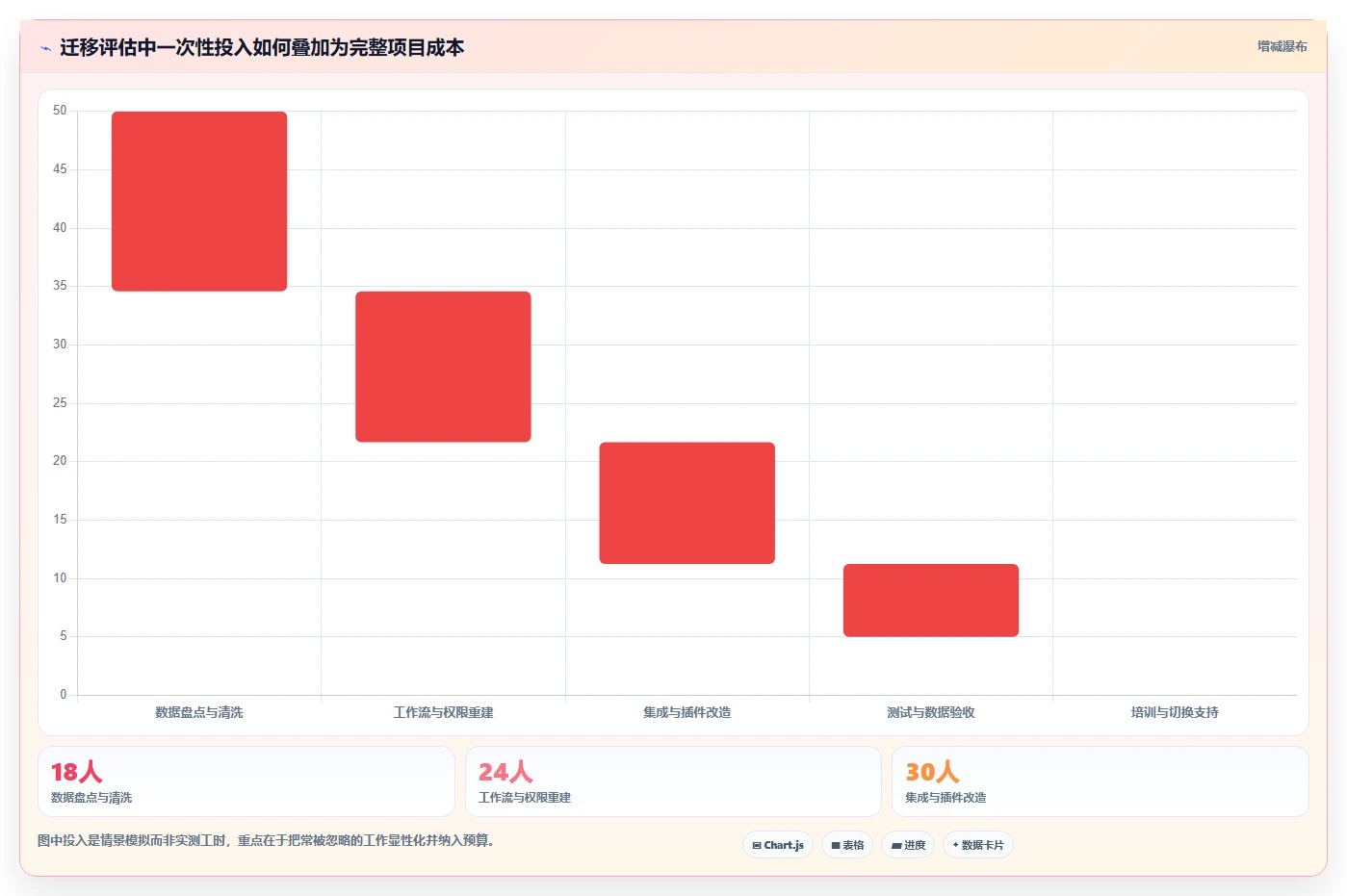Image resolution: width=1347 pixels, height=896 pixels.
Task: Click the red bar for 测试与数据验收
Action: [x=931, y=601]
